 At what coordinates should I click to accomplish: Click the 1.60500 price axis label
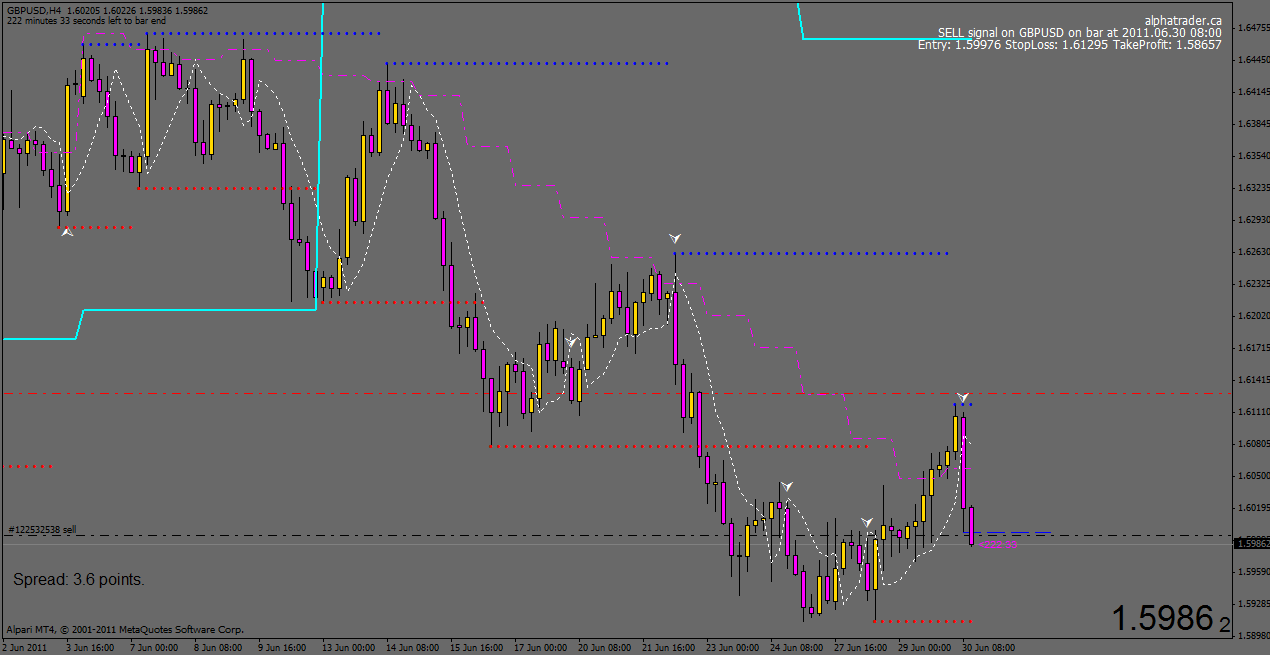coord(1252,475)
